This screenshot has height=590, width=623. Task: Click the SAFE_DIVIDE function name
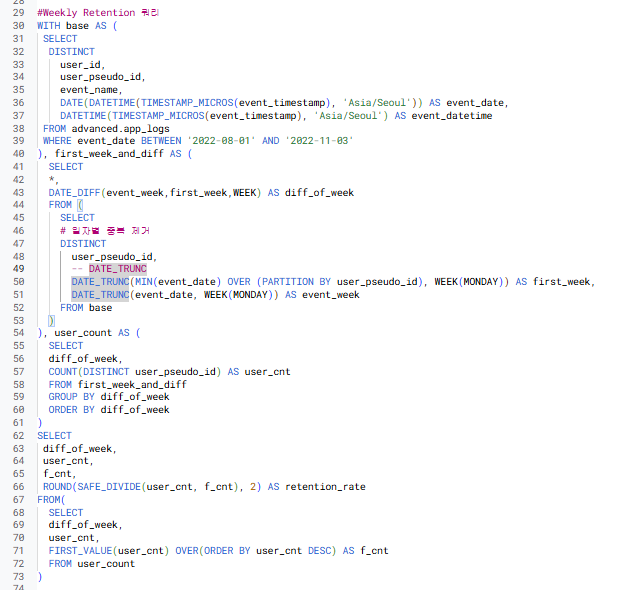[109, 487]
